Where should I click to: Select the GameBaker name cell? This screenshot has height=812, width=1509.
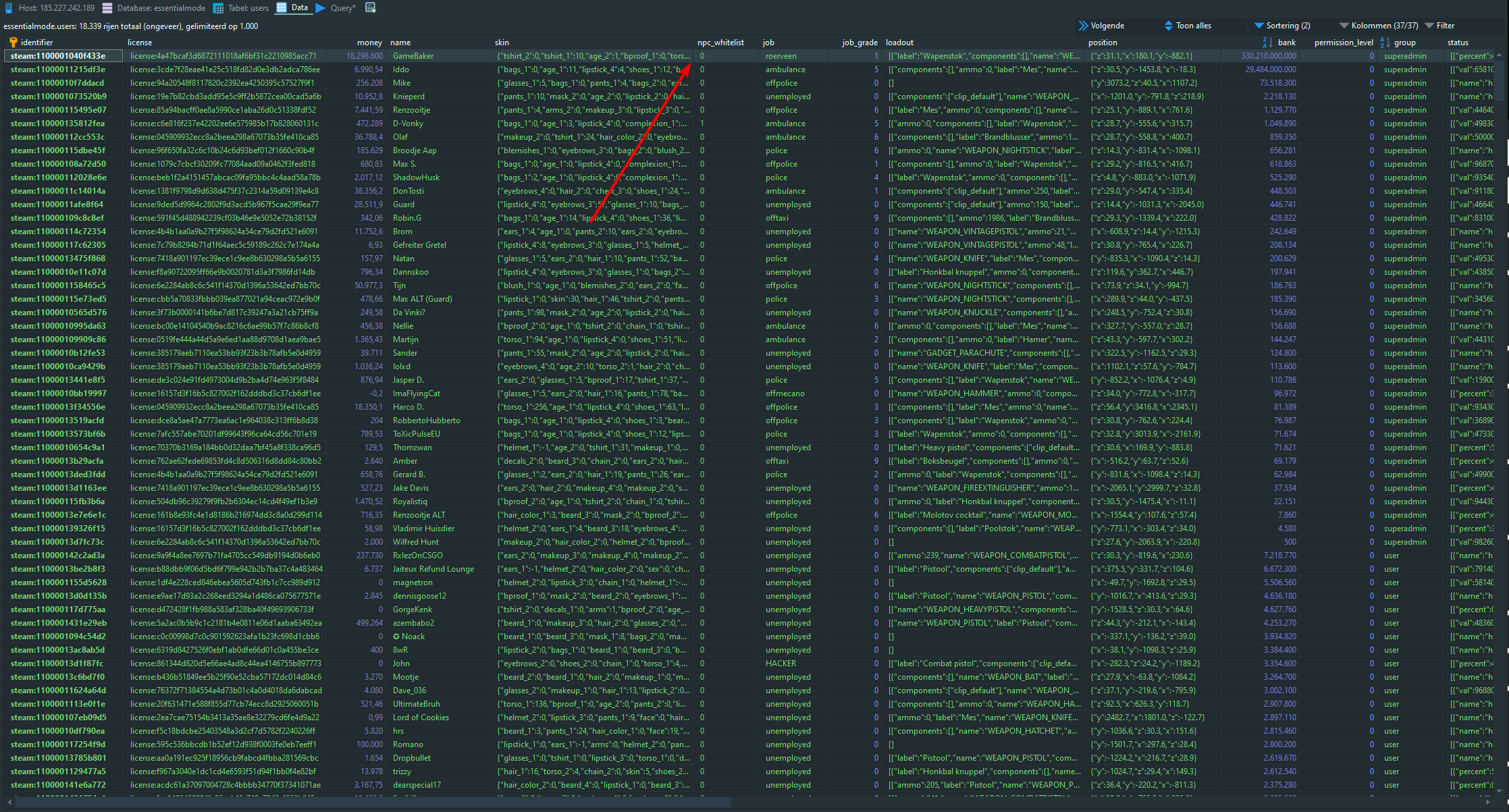413,56
